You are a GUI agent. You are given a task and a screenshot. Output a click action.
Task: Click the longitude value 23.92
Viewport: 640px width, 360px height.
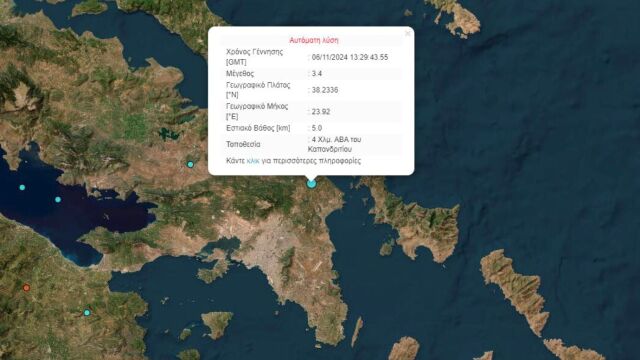click(321, 111)
